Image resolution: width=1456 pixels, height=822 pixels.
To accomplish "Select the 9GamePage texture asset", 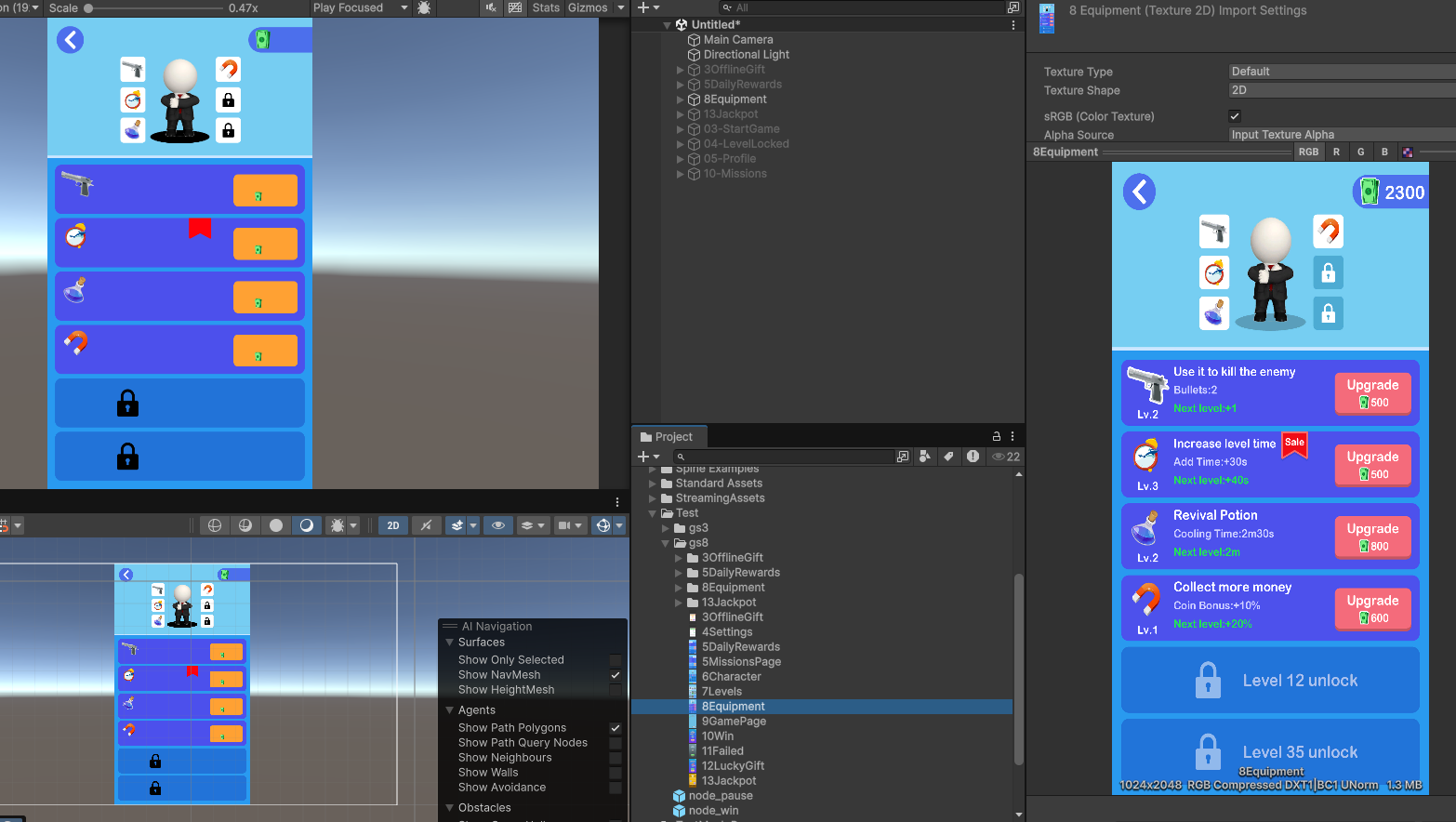I will coord(734,722).
